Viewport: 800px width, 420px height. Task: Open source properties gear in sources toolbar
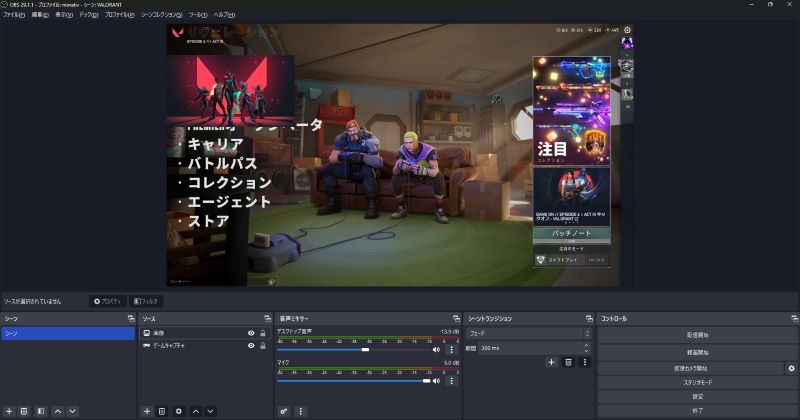pos(179,411)
